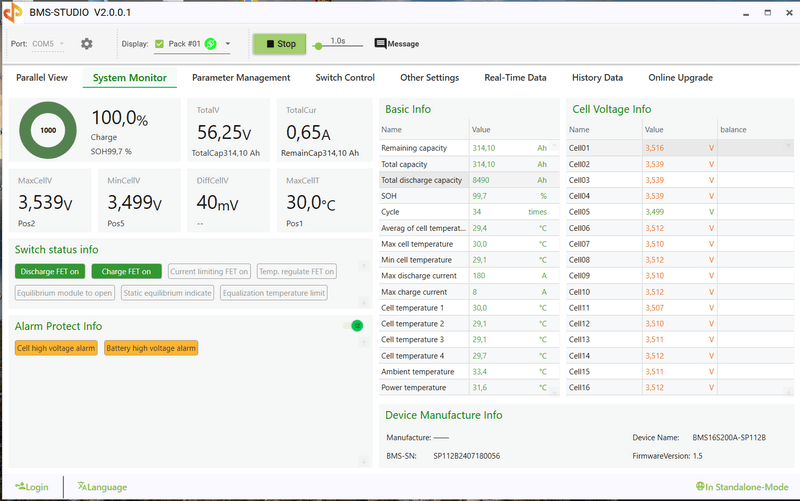Click the circular charge gauge showing 1000
The width and height of the screenshot is (800, 501).
pyautogui.click(x=48, y=130)
